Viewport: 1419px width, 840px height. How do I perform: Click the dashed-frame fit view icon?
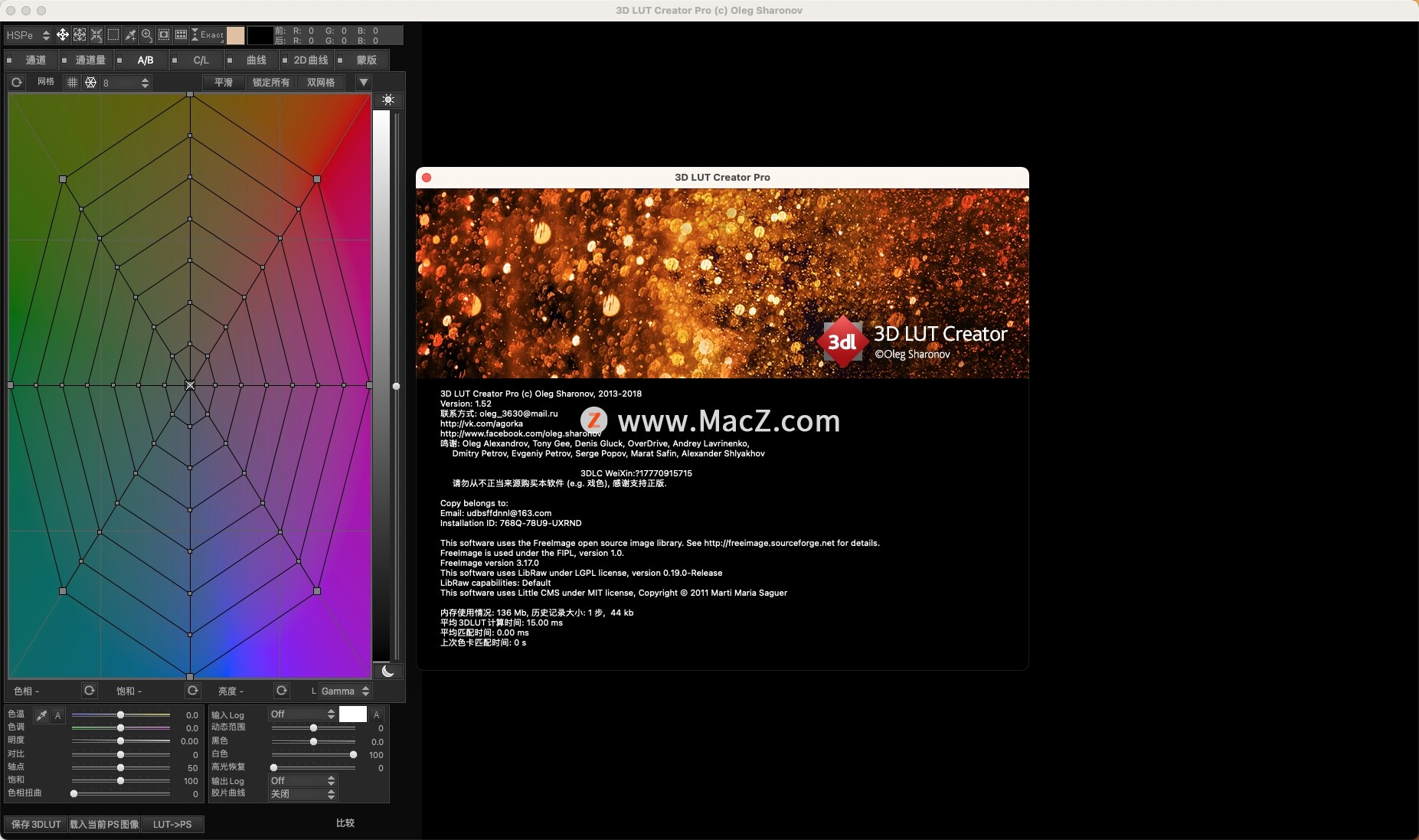tap(164, 34)
